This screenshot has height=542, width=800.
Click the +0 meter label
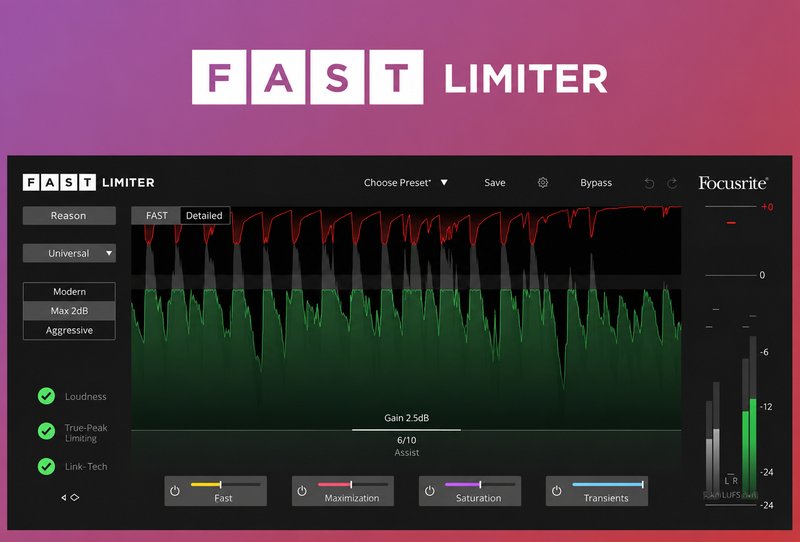tap(767, 207)
